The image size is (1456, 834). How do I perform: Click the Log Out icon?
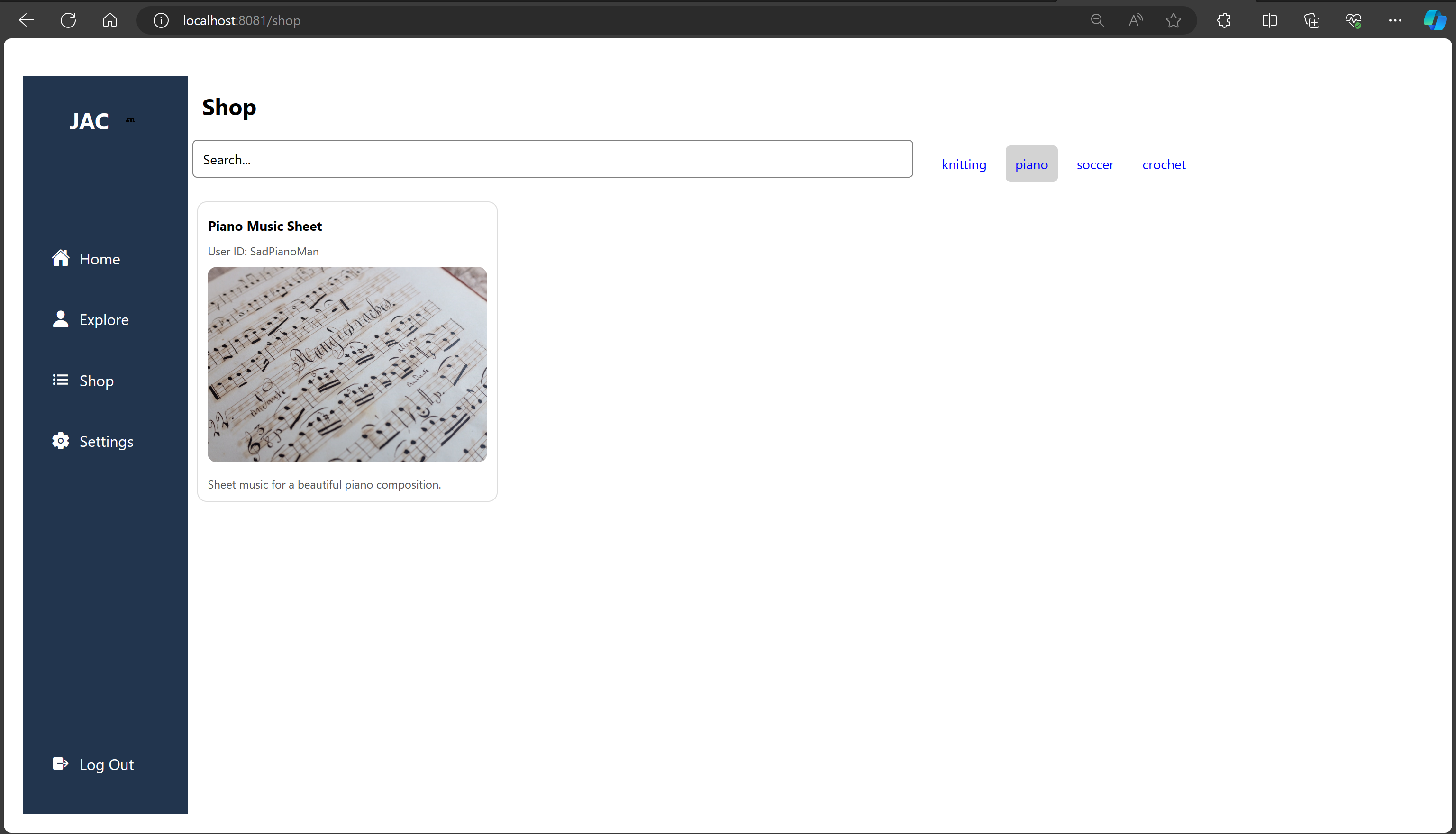pyautogui.click(x=60, y=763)
